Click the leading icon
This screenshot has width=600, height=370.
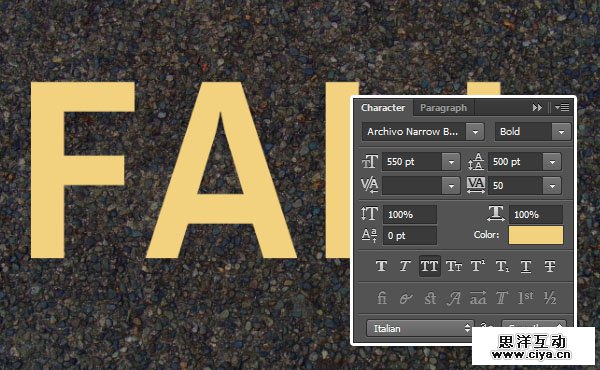(x=476, y=161)
